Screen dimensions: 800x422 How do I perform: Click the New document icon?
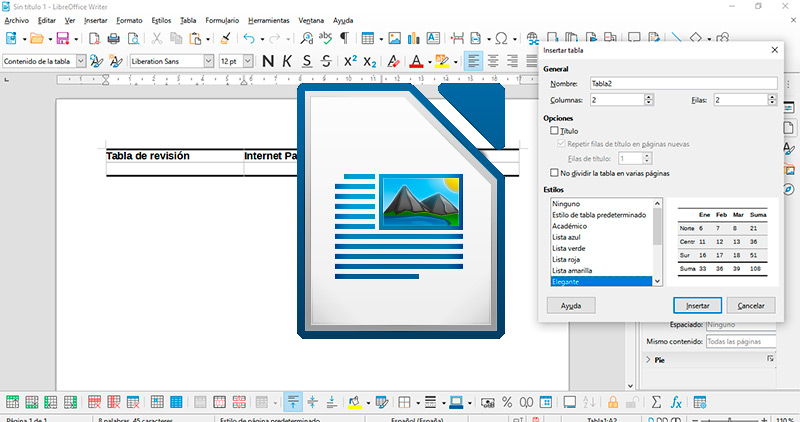(11, 38)
